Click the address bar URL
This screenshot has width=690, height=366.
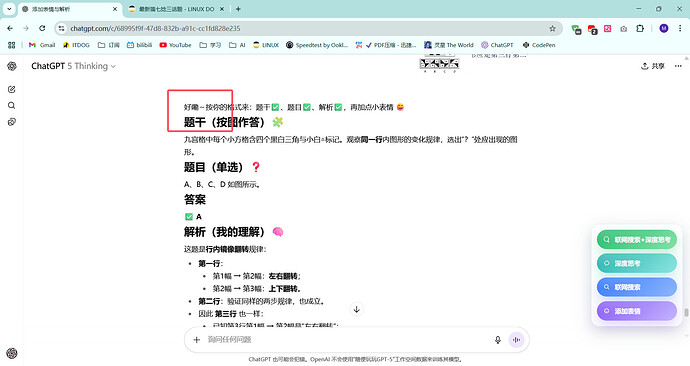pos(155,29)
